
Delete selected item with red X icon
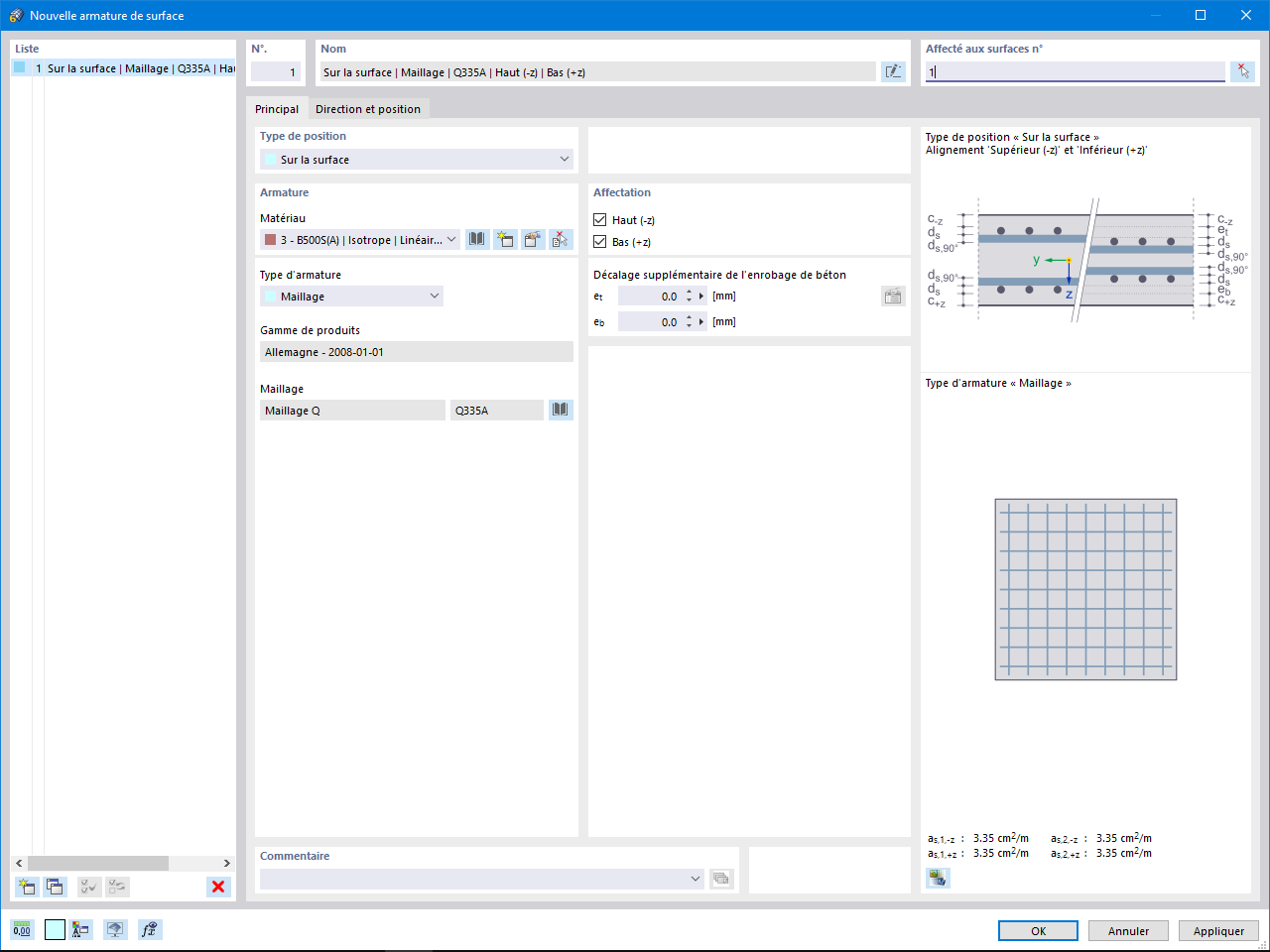pos(218,887)
